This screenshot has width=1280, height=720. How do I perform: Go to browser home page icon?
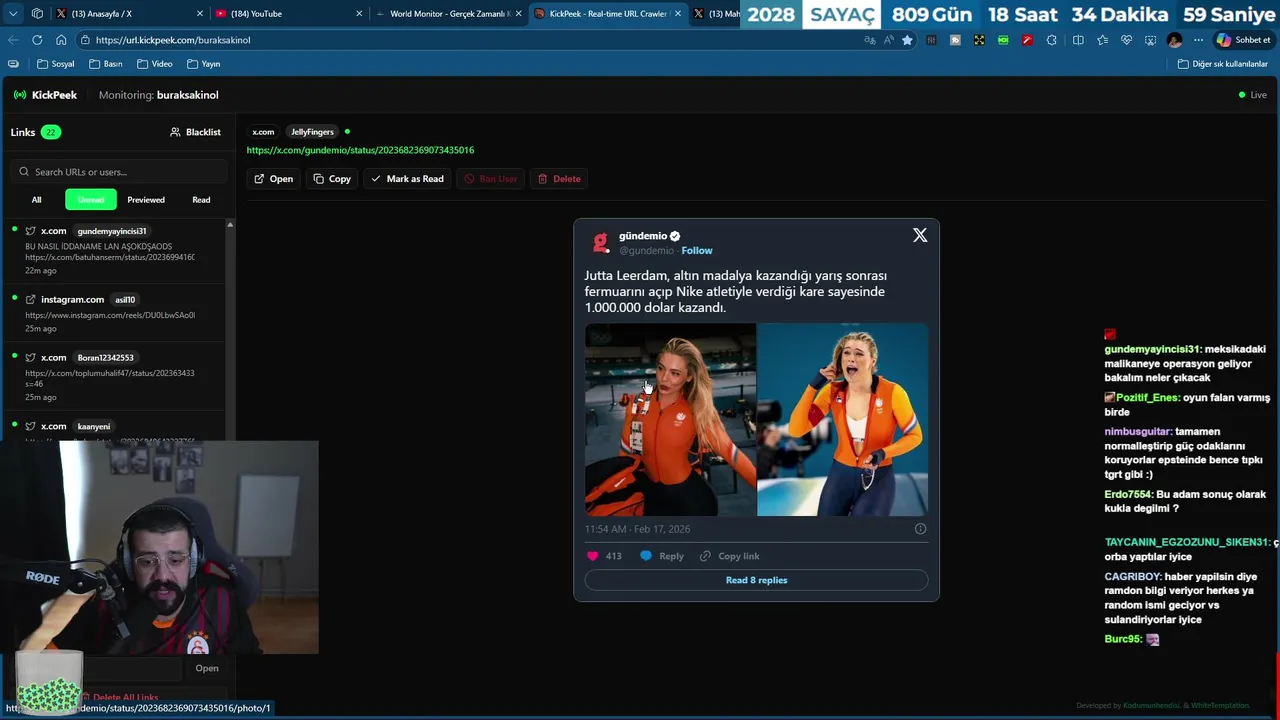(x=61, y=40)
